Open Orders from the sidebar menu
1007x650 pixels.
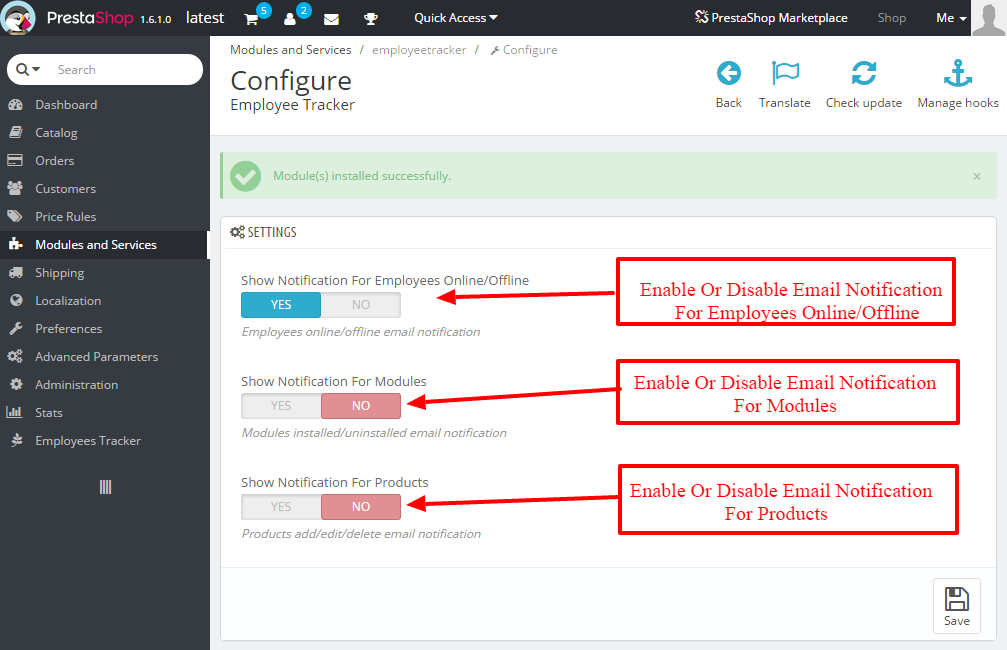(55, 161)
